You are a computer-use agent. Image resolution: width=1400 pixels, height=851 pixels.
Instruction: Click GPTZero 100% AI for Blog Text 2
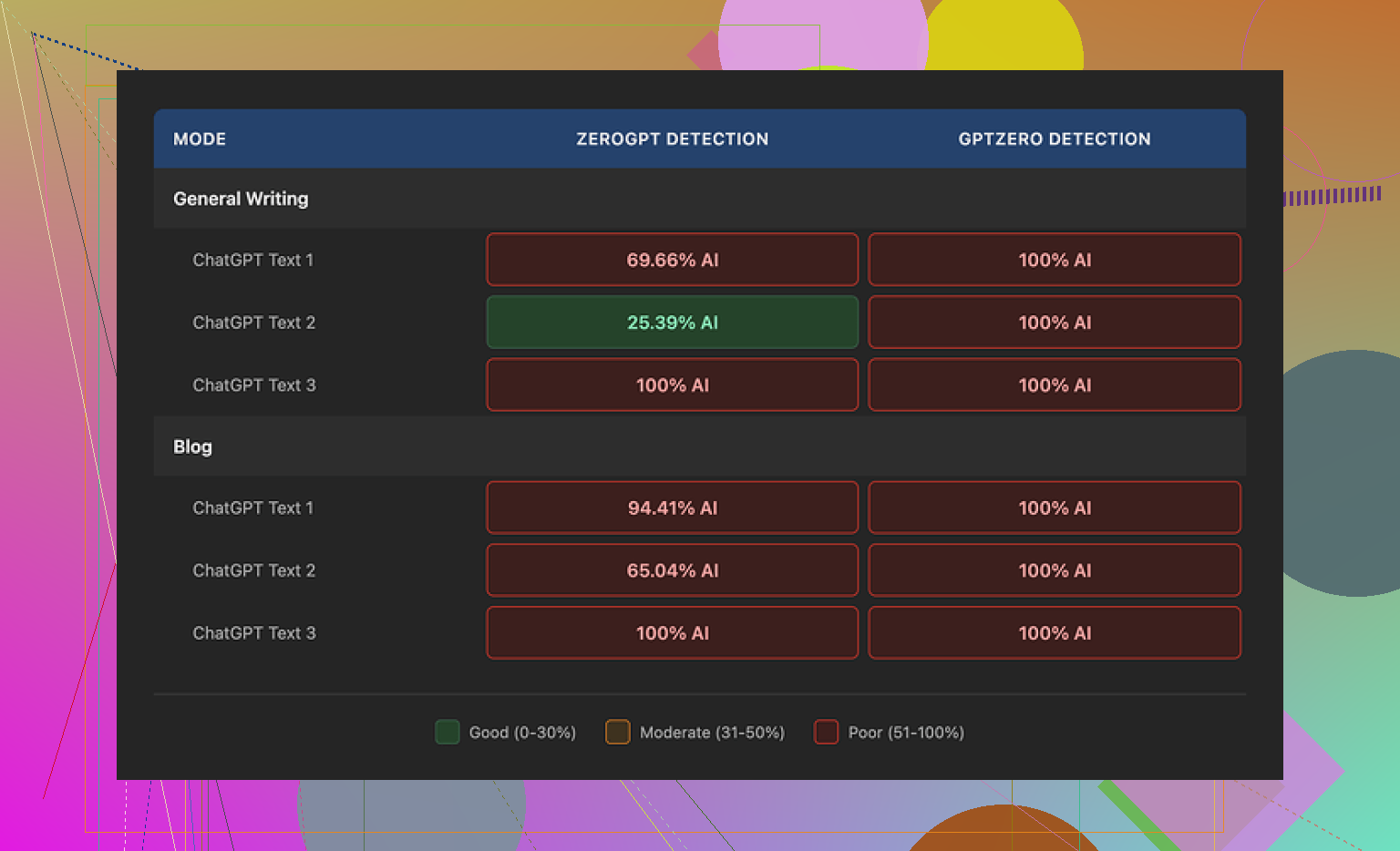(x=1054, y=570)
